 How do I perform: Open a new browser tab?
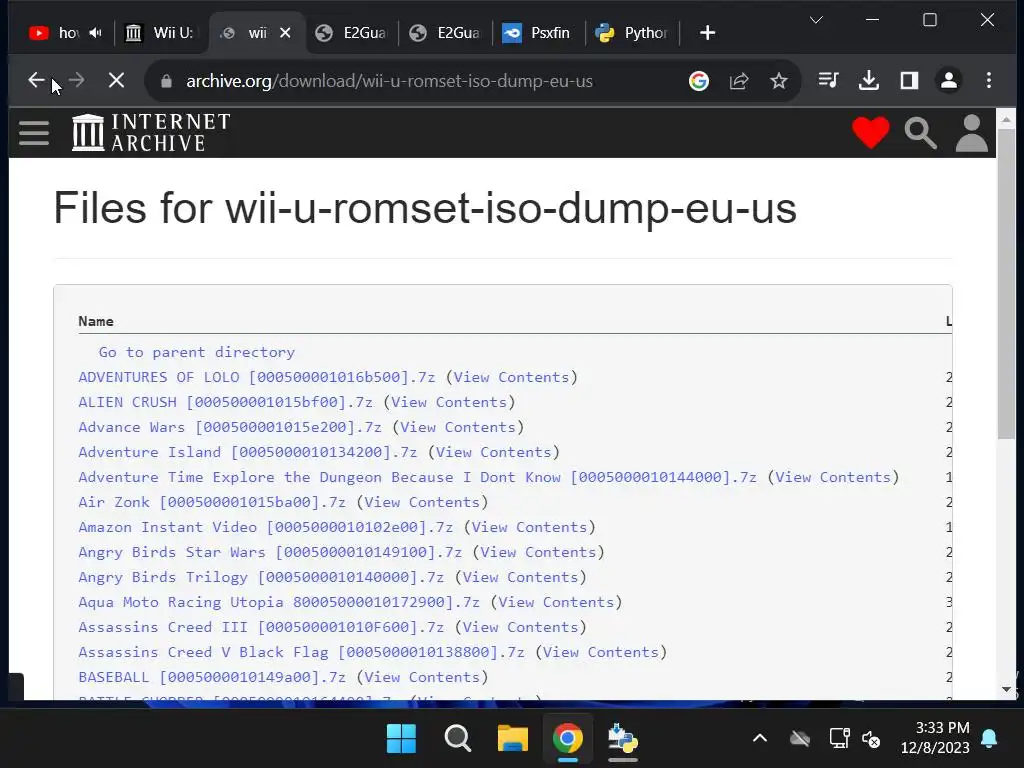pyautogui.click(x=707, y=33)
